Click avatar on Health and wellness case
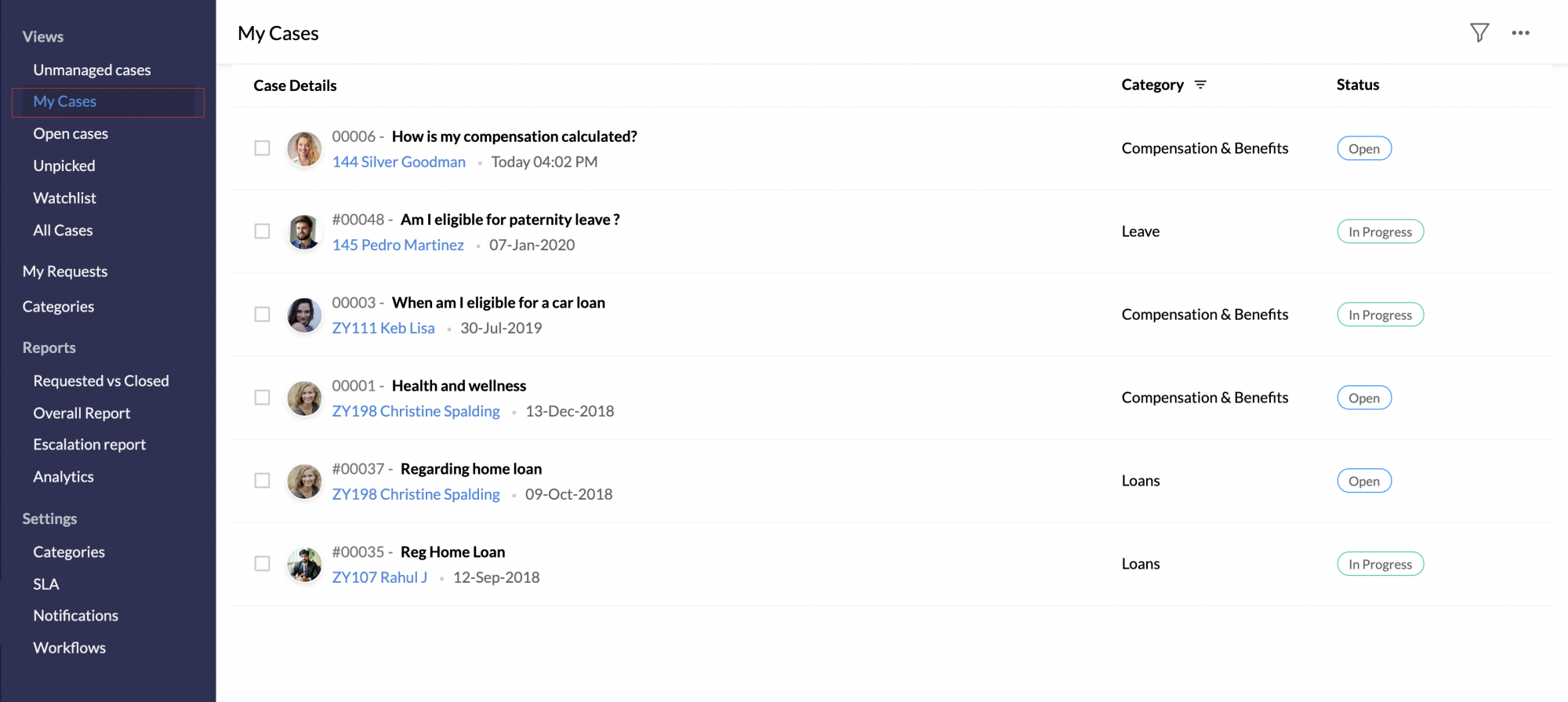Screen dimensions: 1568x702 [x=304, y=398]
